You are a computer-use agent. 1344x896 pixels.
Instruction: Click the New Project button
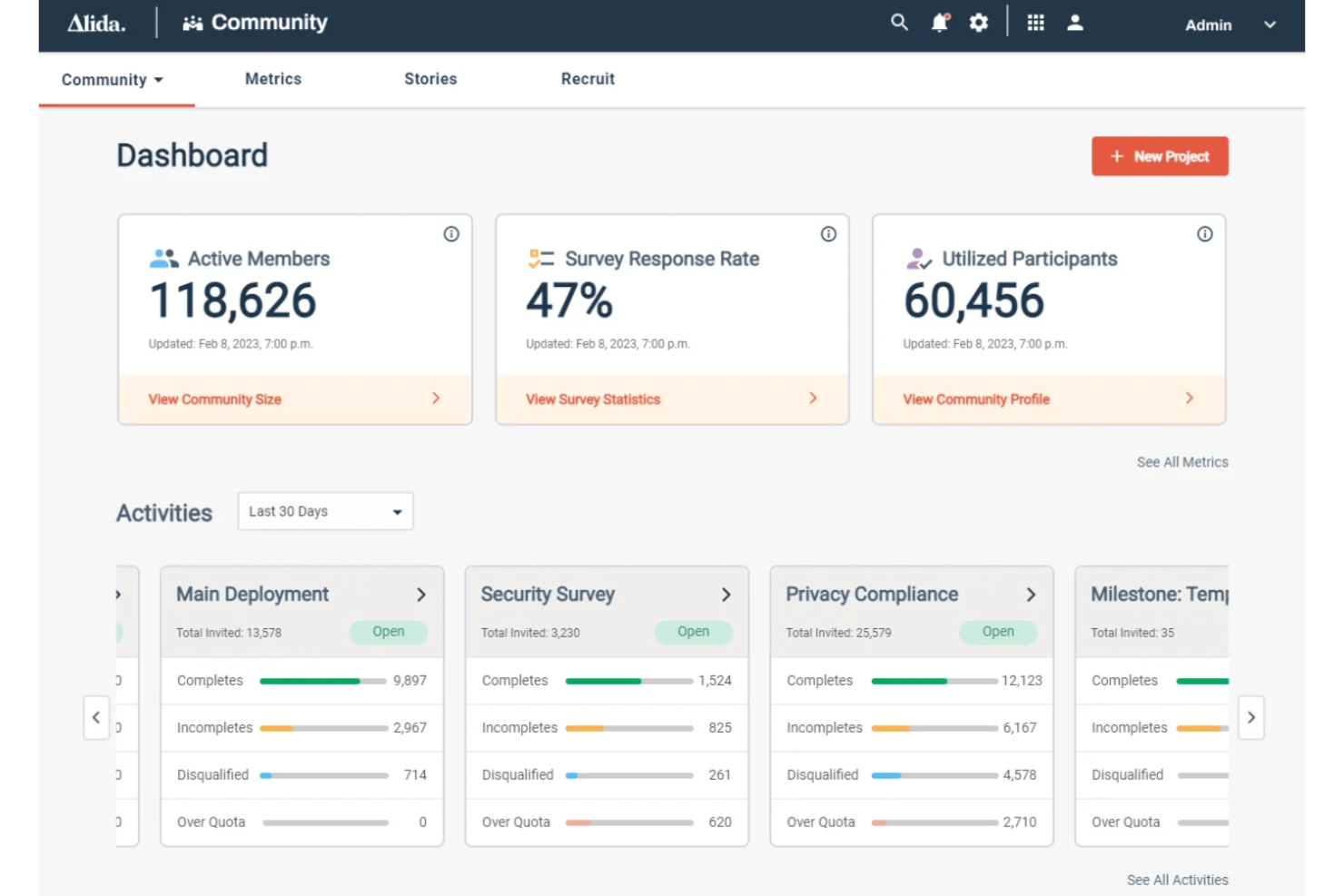pos(1160,156)
